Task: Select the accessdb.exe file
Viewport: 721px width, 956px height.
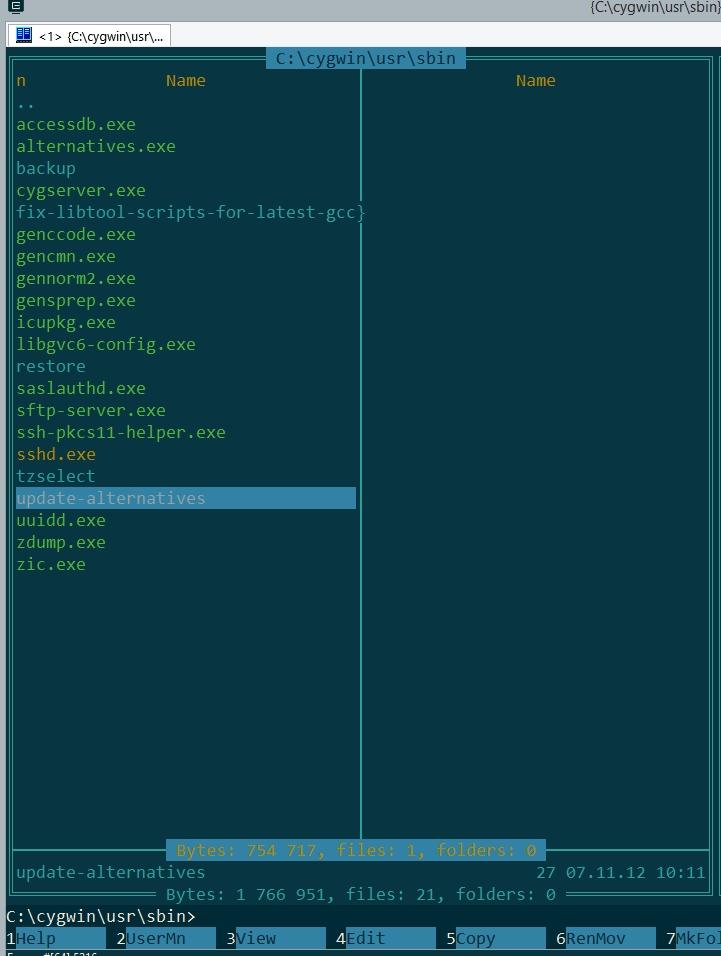Action: [x=76, y=124]
